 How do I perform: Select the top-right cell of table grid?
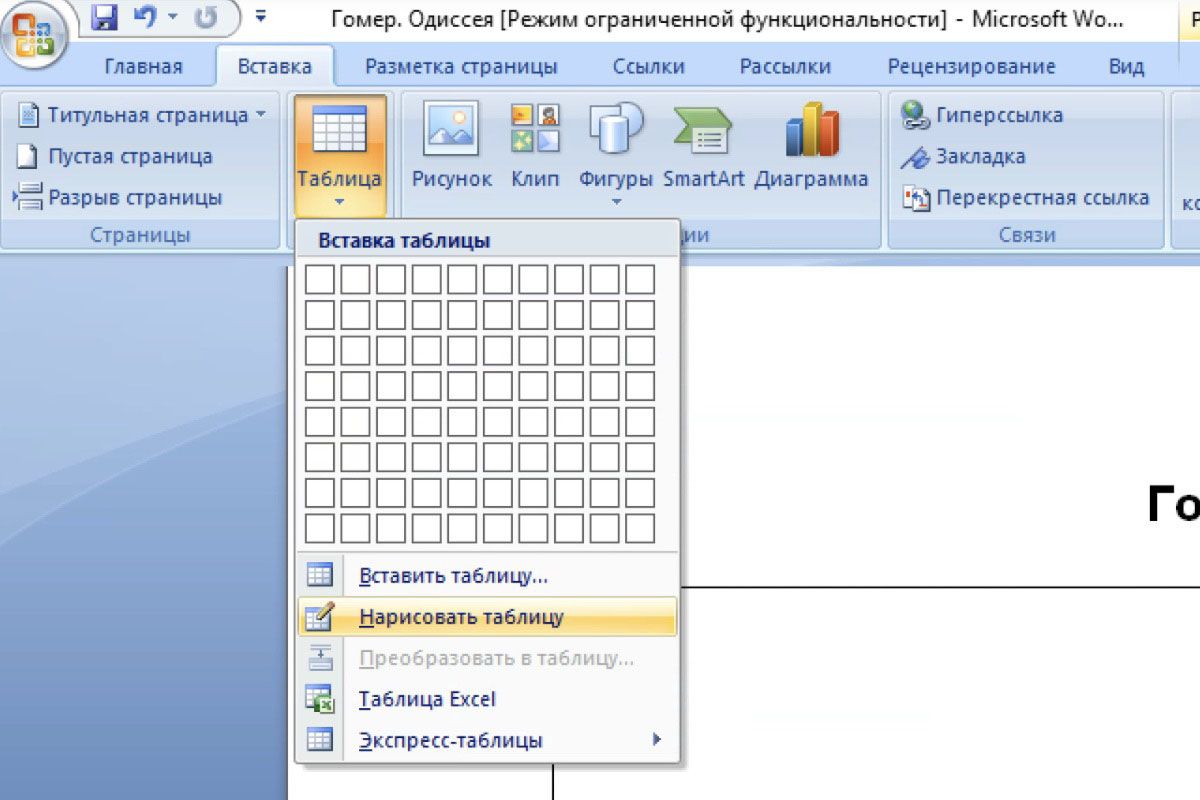pyautogui.click(x=640, y=279)
